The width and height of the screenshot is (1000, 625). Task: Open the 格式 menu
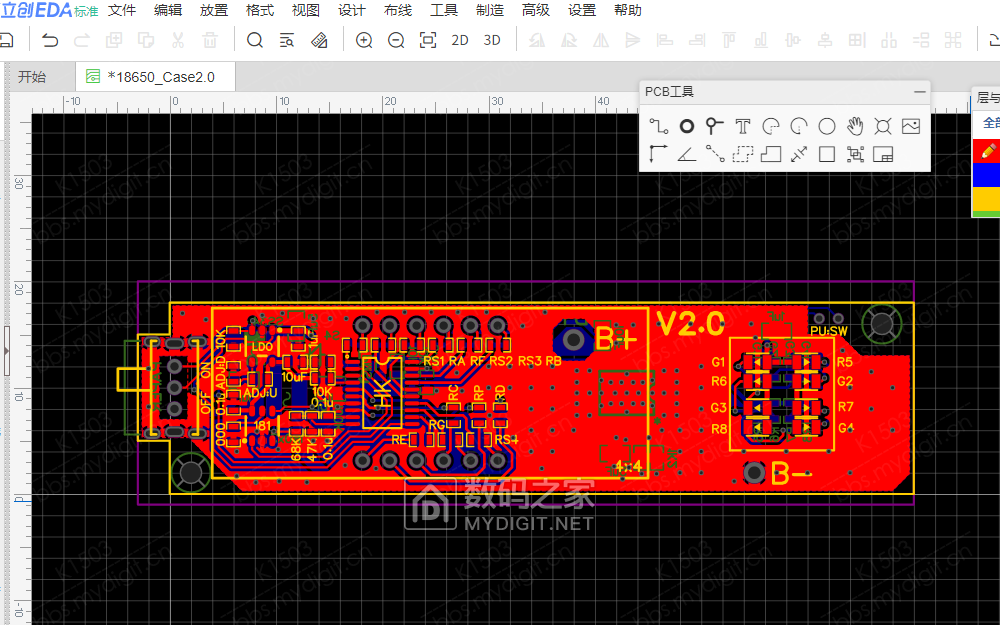coord(260,10)
